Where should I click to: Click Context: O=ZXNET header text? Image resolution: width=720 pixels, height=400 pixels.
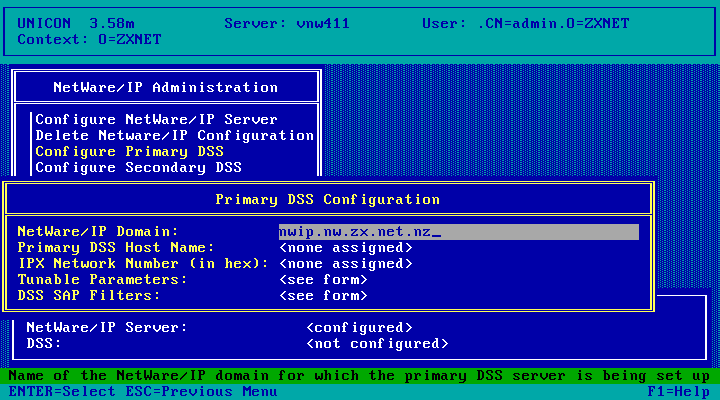click(90, 39)
